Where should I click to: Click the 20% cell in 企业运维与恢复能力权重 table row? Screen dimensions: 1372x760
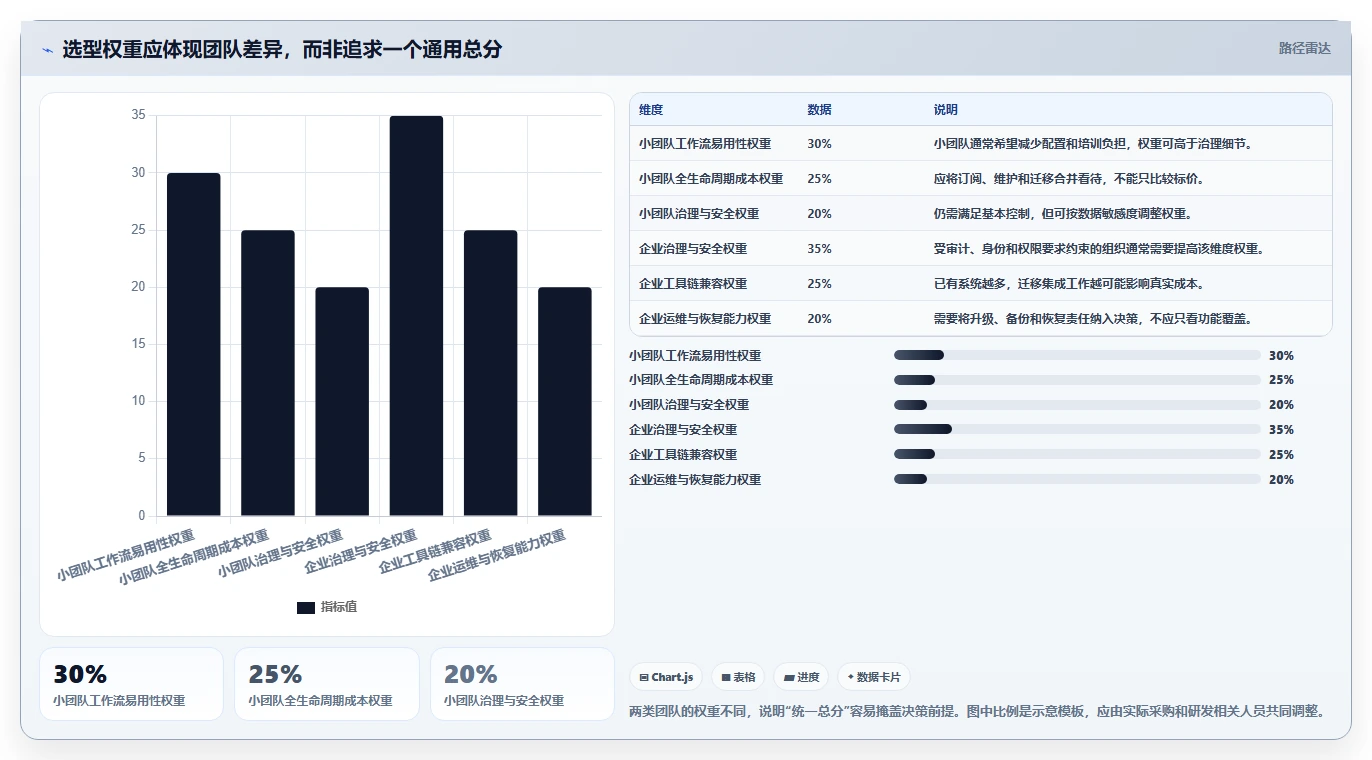click(819, 319)
